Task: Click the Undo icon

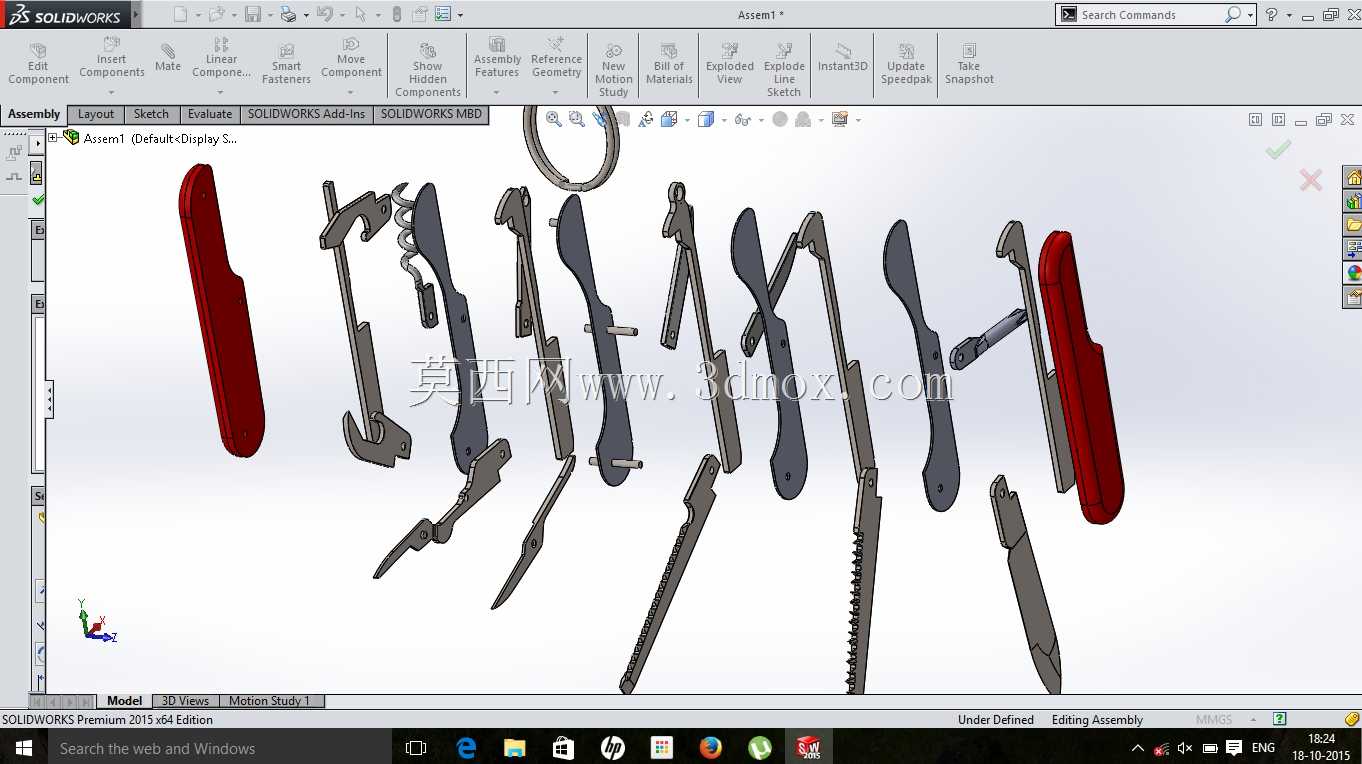Action: 324,14
